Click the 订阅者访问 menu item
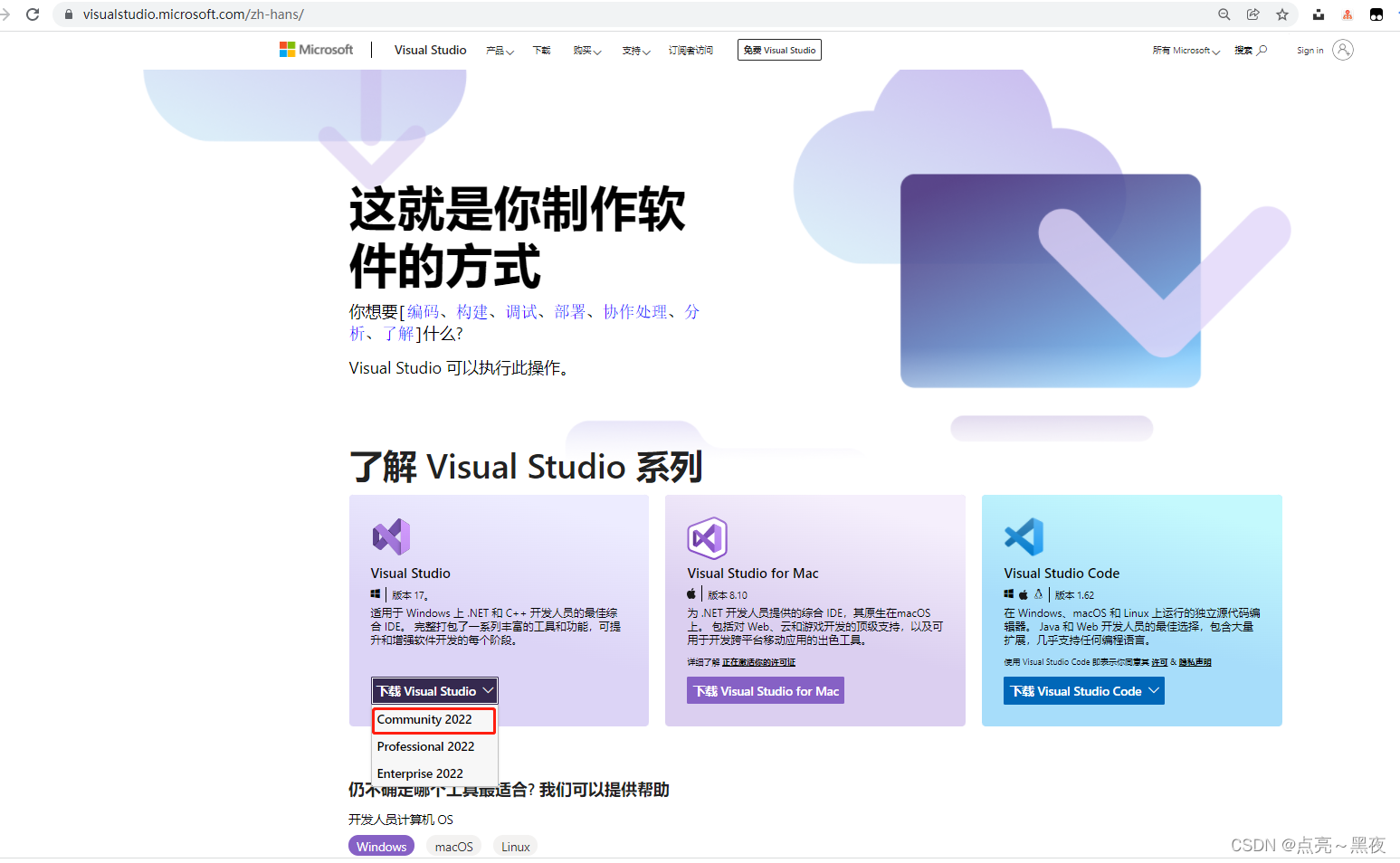Screen dimensions: 1400x863 [x=690, y=50]
